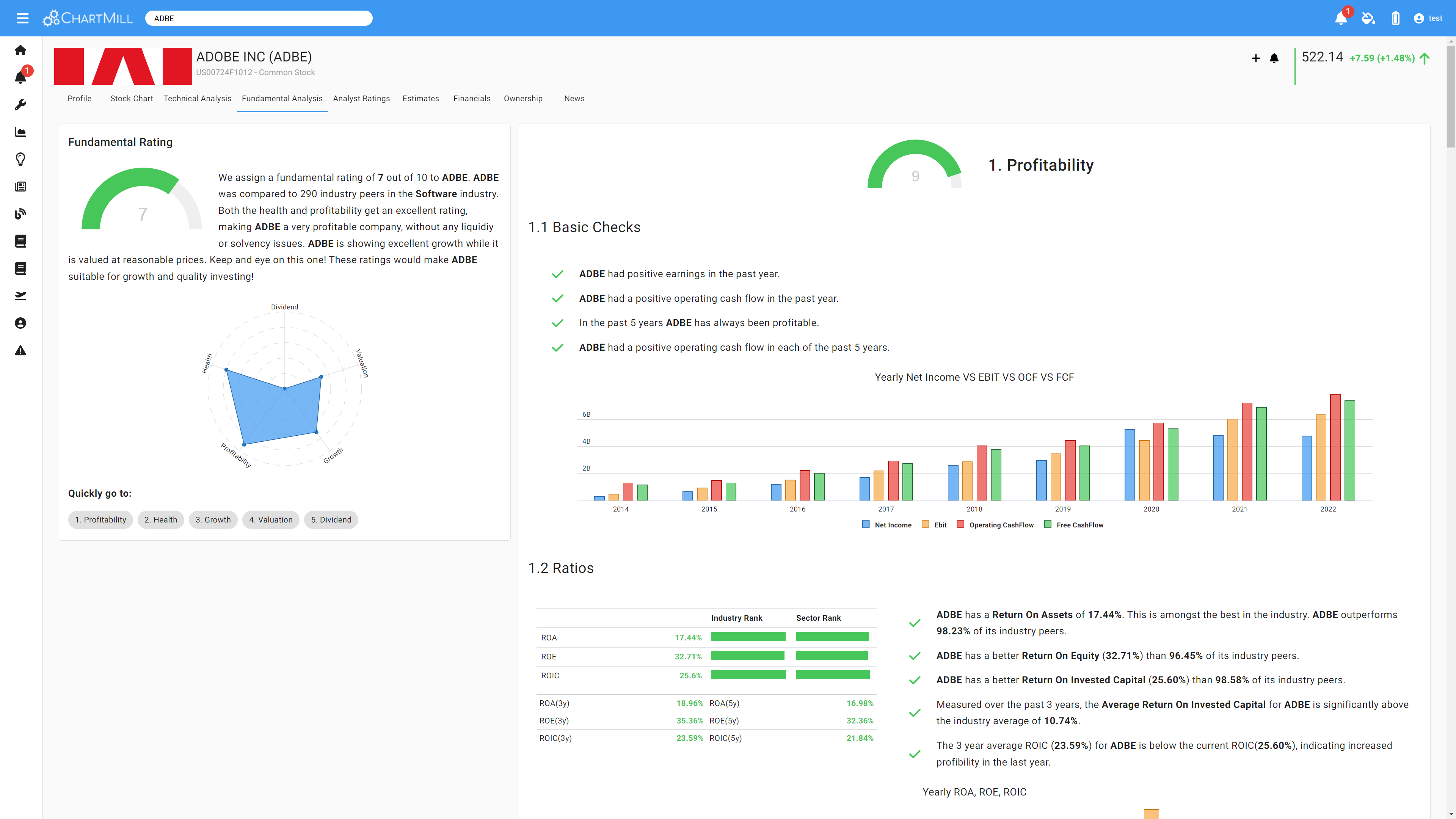Click the fundamental rating gauge showing 7

click(x=142, y=198)
